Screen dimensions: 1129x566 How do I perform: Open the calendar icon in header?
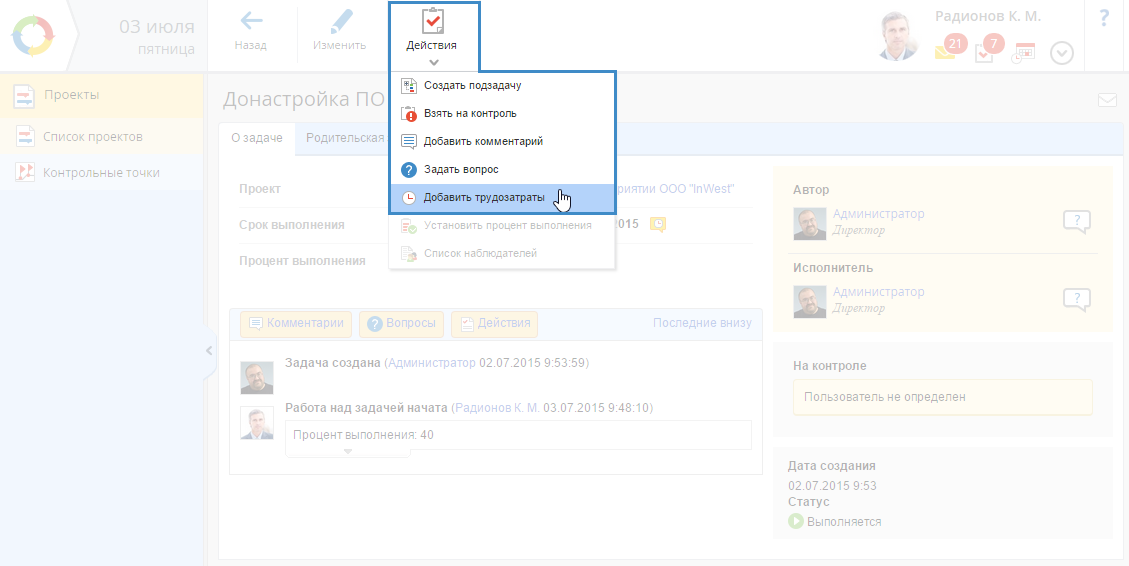click(1024, 53)
